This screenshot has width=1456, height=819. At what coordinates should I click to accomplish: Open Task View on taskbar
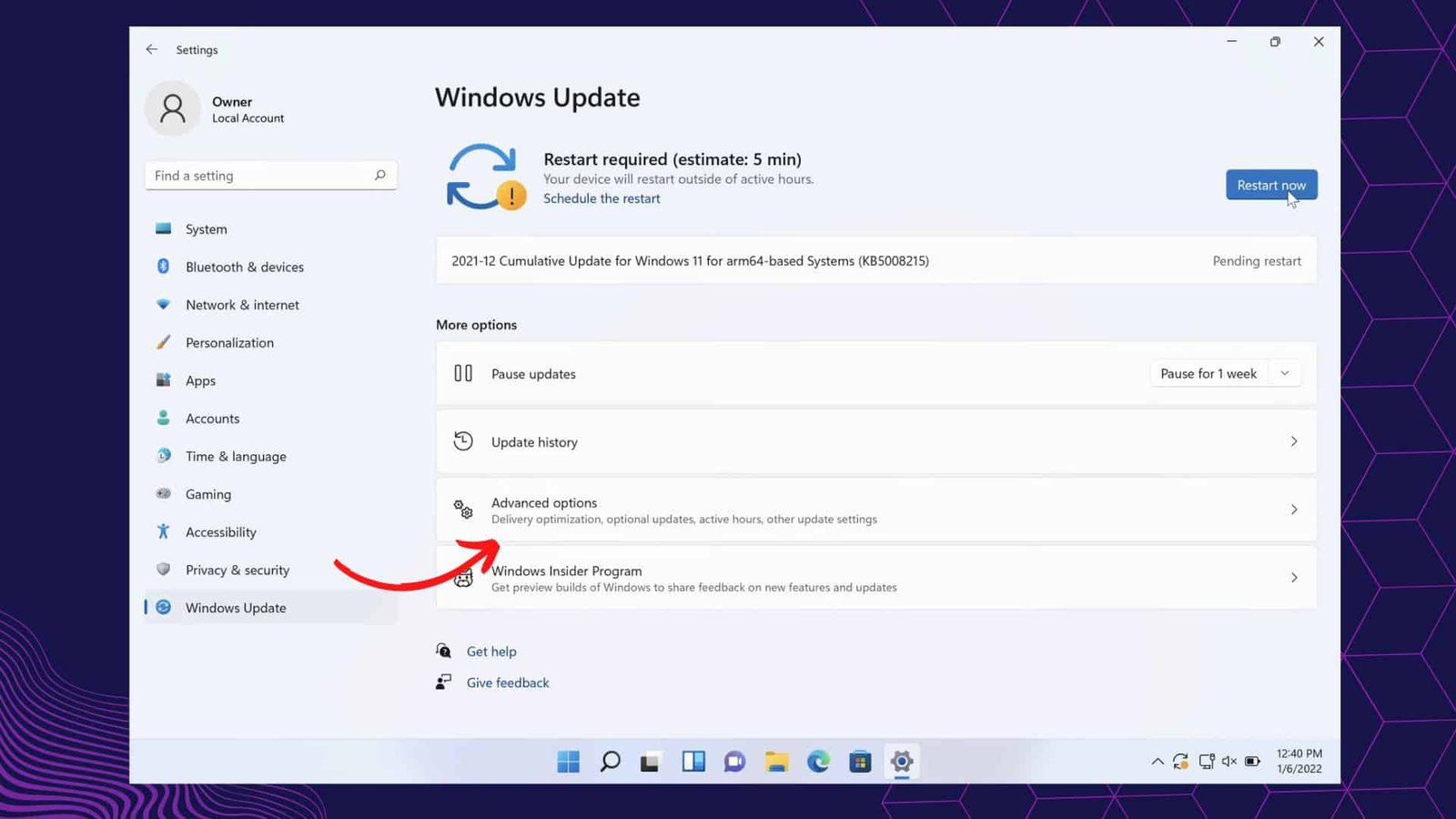(650, 762)
